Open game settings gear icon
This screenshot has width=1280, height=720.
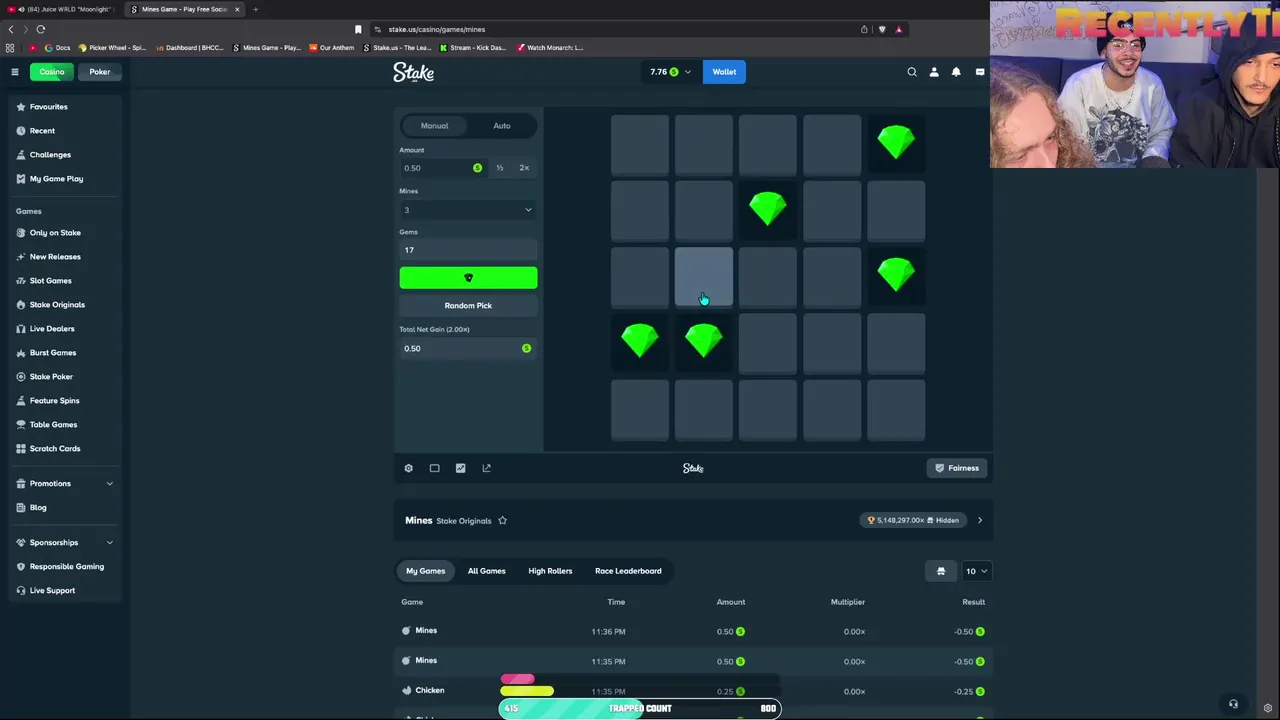point(408,468)
